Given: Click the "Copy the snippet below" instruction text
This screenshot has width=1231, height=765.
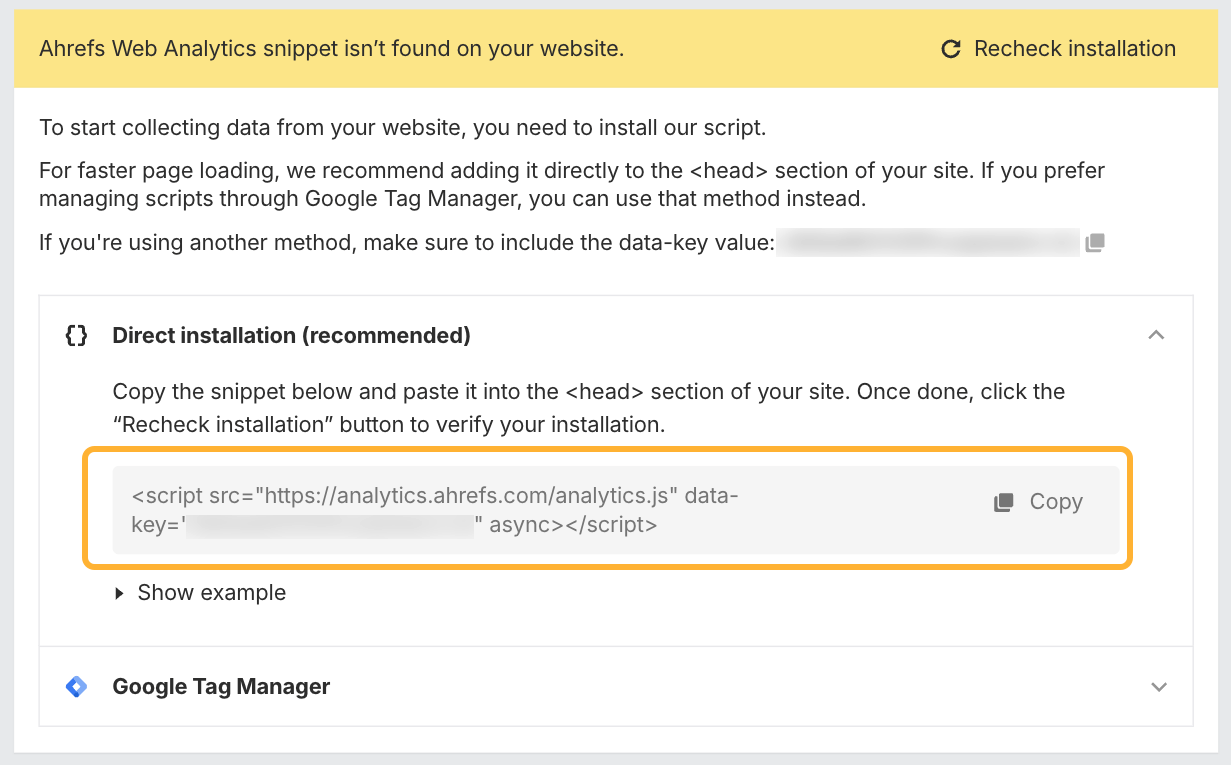Looking at the screenshot, I should pos(588,392).
